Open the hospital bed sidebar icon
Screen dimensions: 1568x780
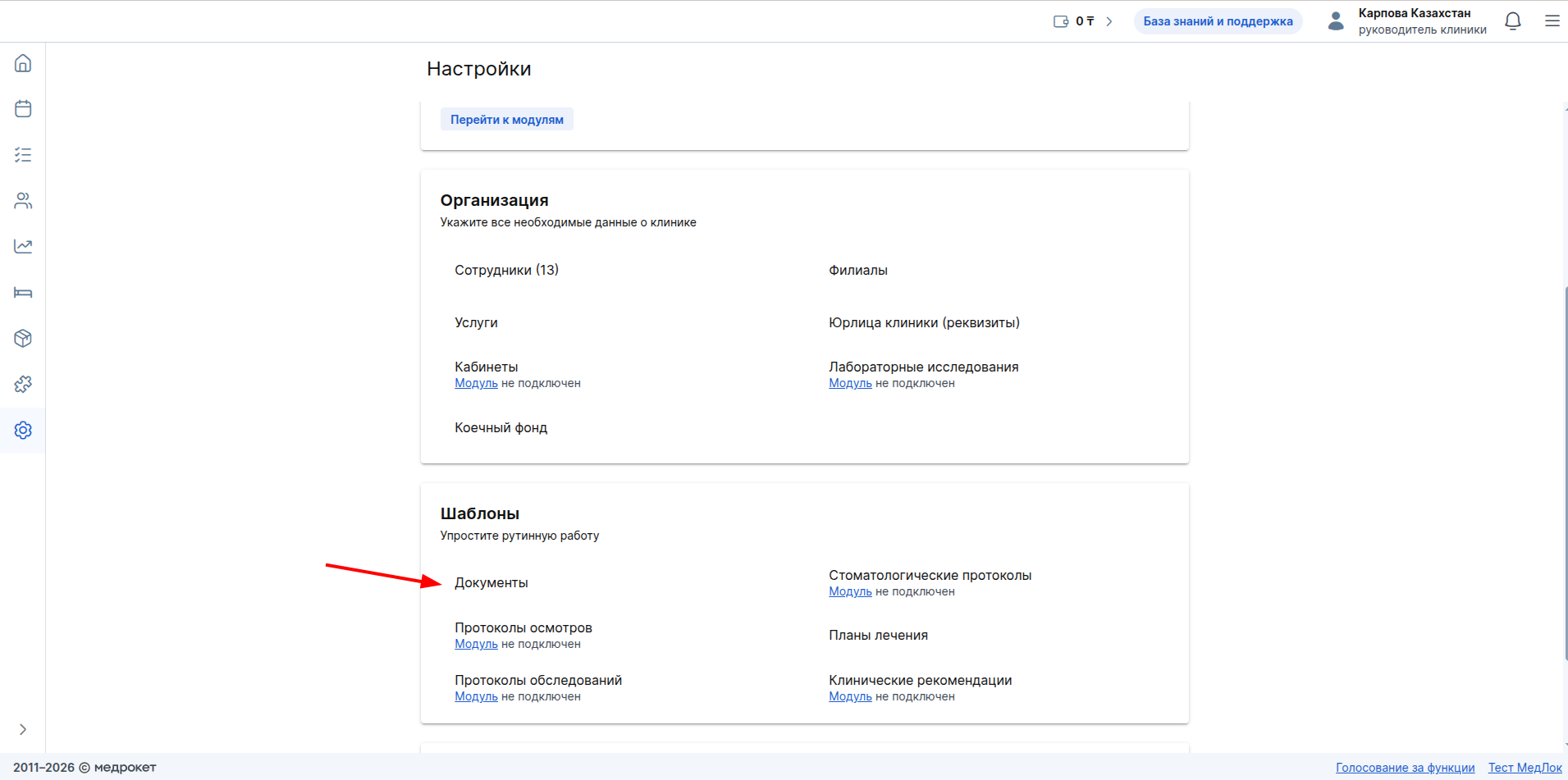[x=23, y=293]
